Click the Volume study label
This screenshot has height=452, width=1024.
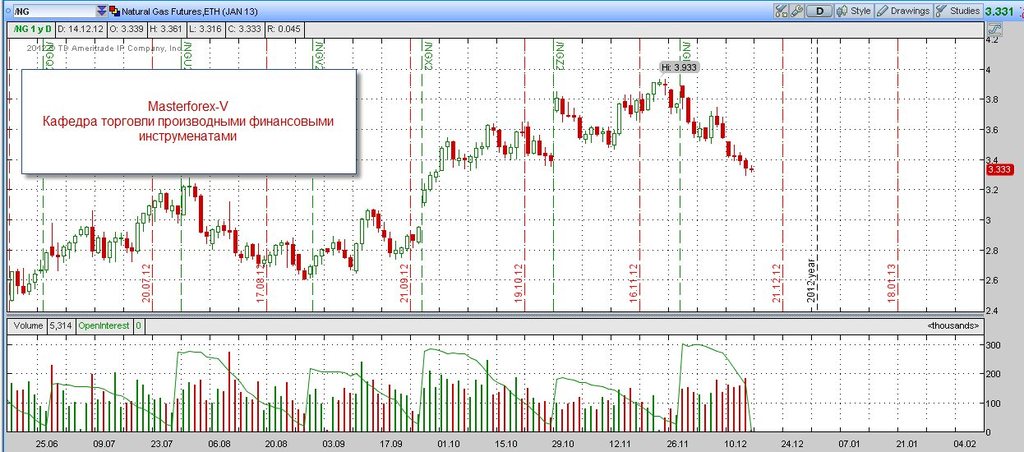coord(26,325)
